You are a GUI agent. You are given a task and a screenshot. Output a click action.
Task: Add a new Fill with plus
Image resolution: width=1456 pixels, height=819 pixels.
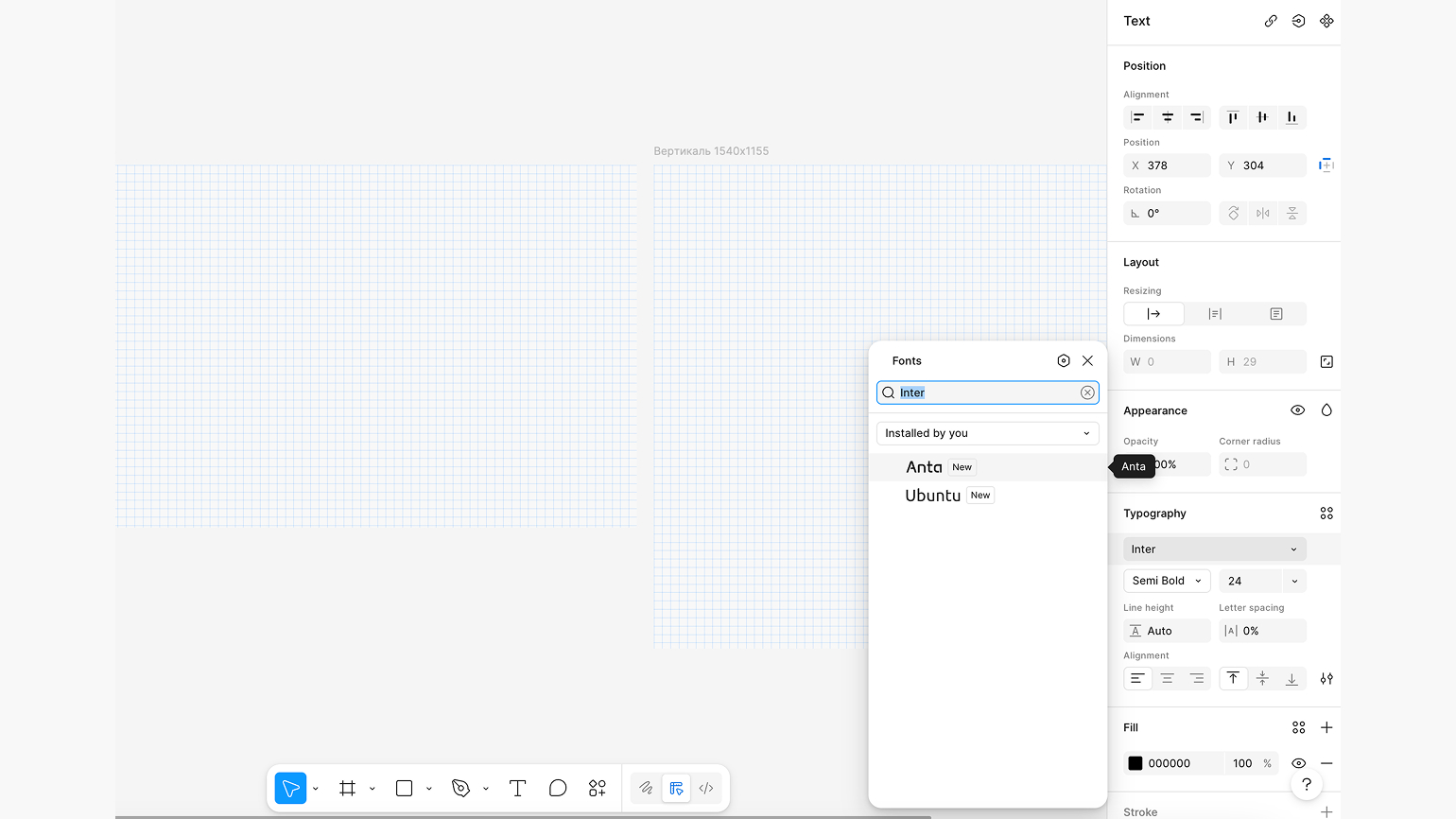tap(1326, 727)
